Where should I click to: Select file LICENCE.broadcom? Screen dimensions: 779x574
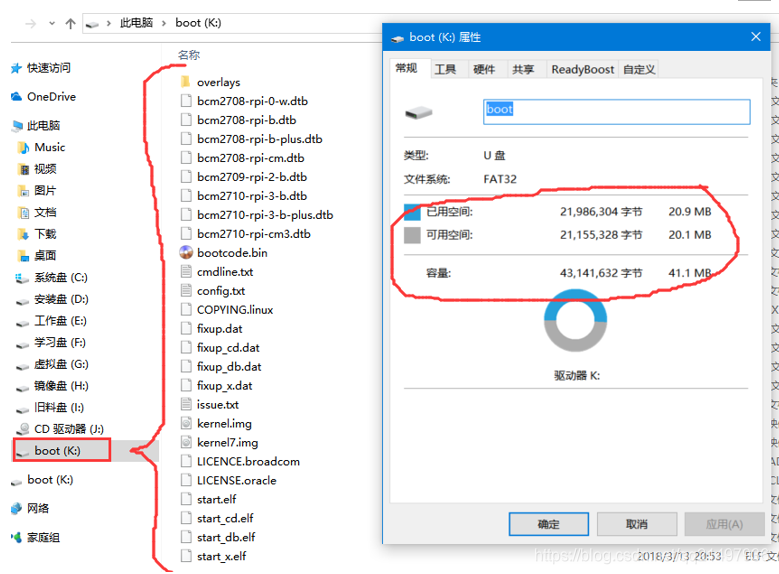pyautogui.click(x=240, y=461)
